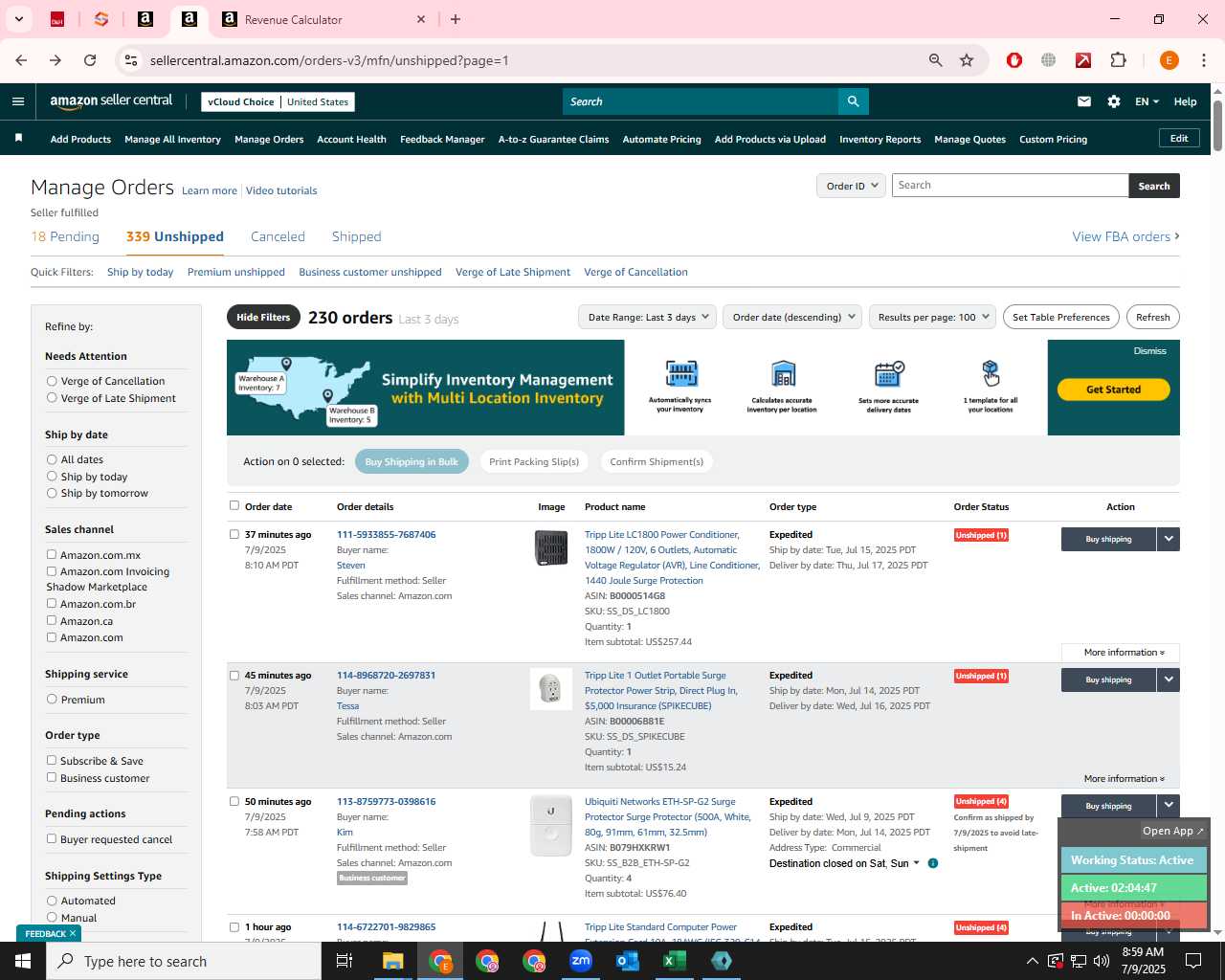The image size is (1225, 980).
Task: Open the Date Range: Last 3 days dropdown
Action: coord(648,317)
